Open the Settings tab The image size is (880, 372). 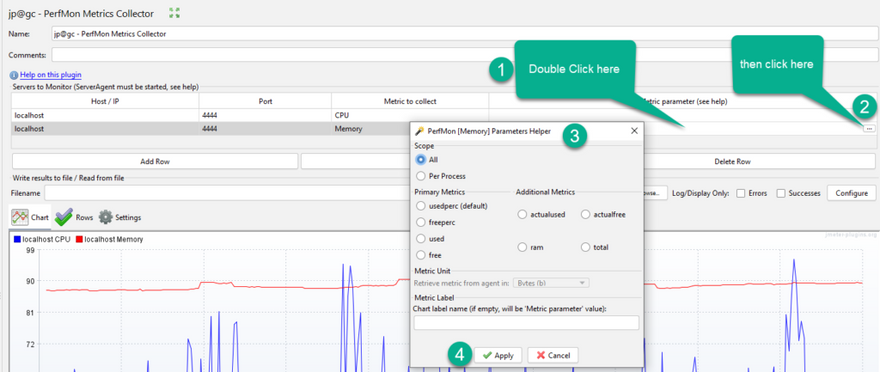pos(120,217)
